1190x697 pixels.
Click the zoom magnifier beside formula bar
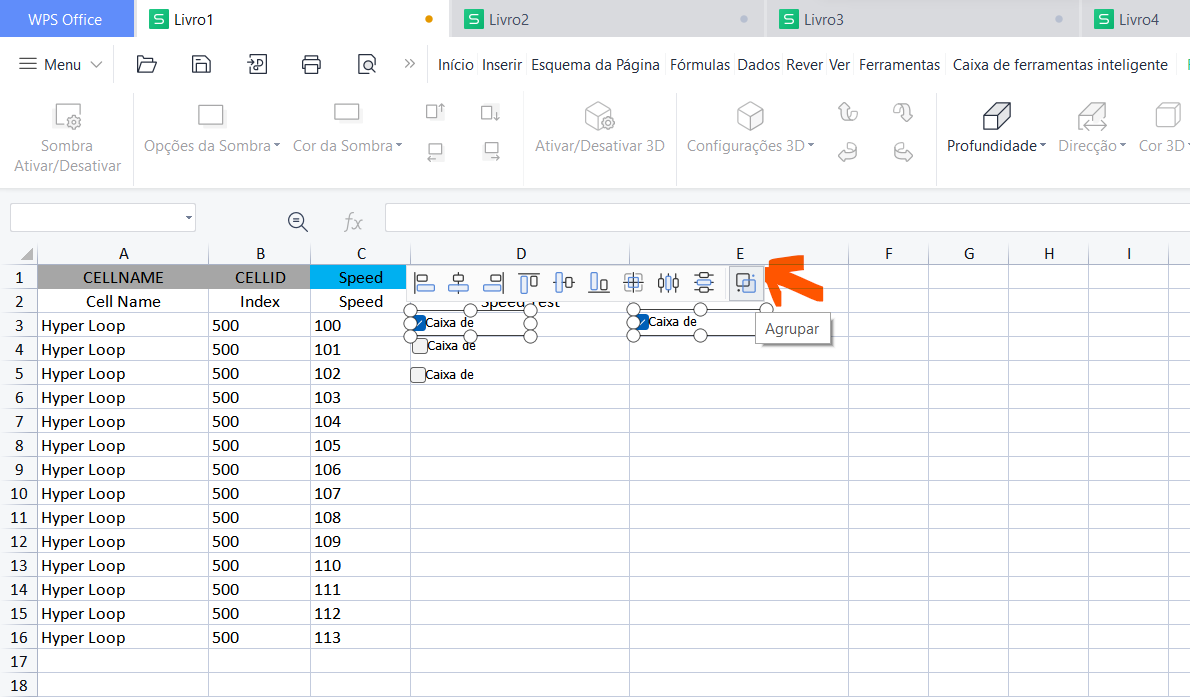297,222
